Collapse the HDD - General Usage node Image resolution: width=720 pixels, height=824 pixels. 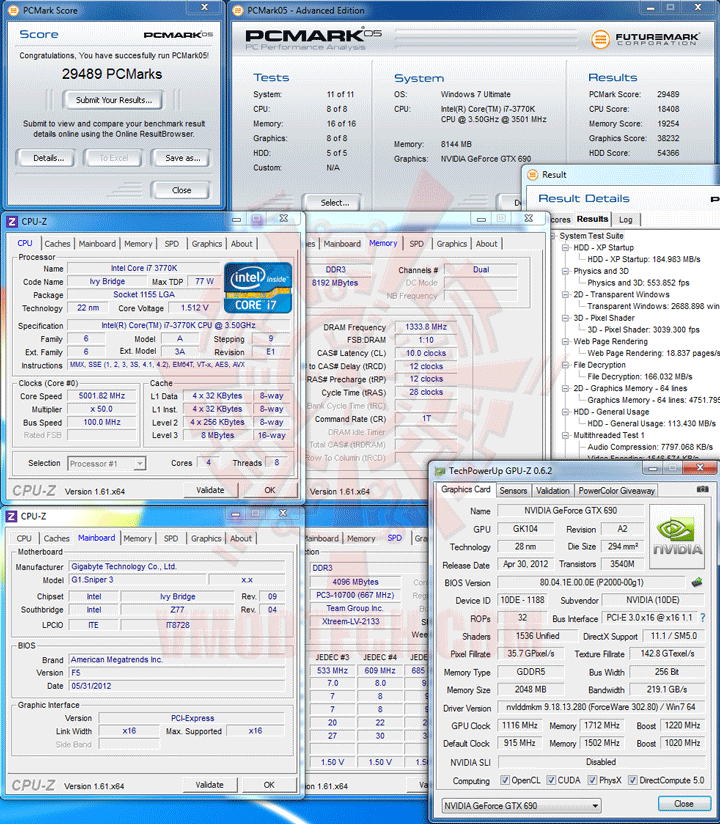pos(565,412)
